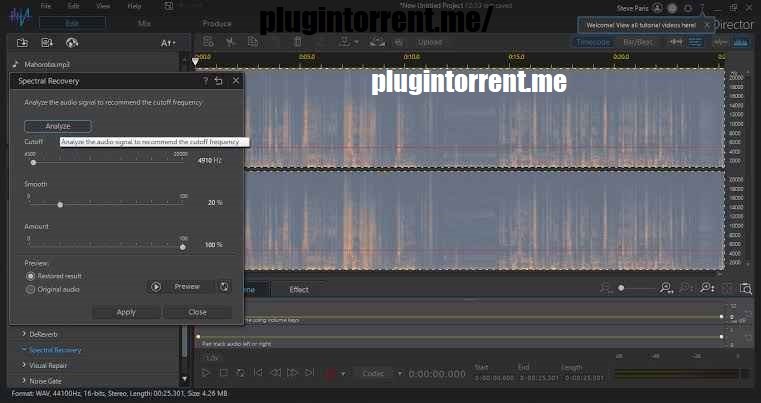Expand the Noise Gate item

24,380
